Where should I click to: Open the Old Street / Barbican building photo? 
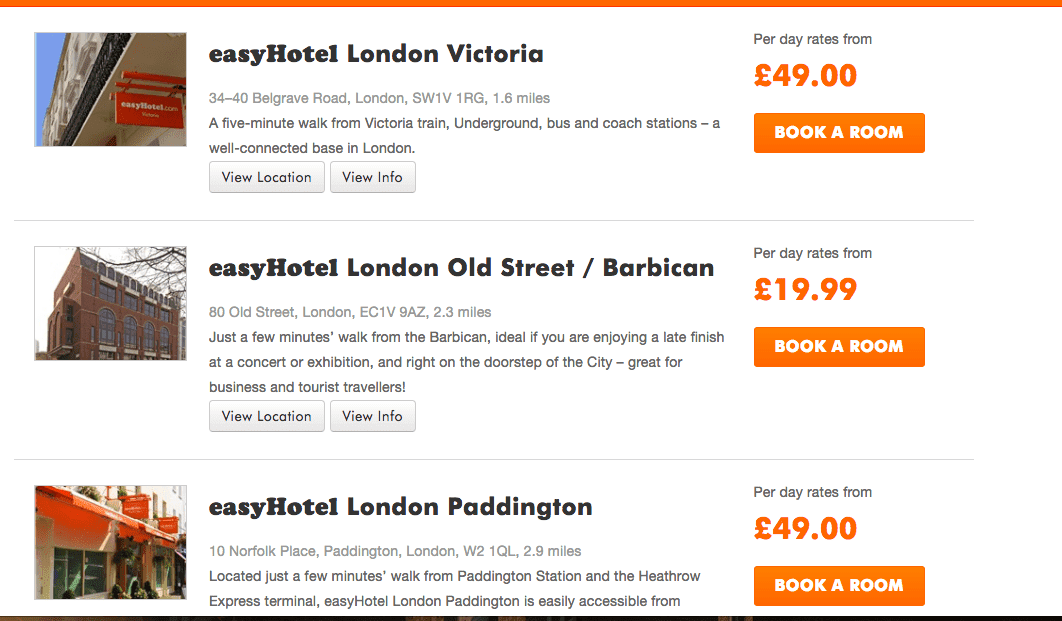[x=110, y=303]
